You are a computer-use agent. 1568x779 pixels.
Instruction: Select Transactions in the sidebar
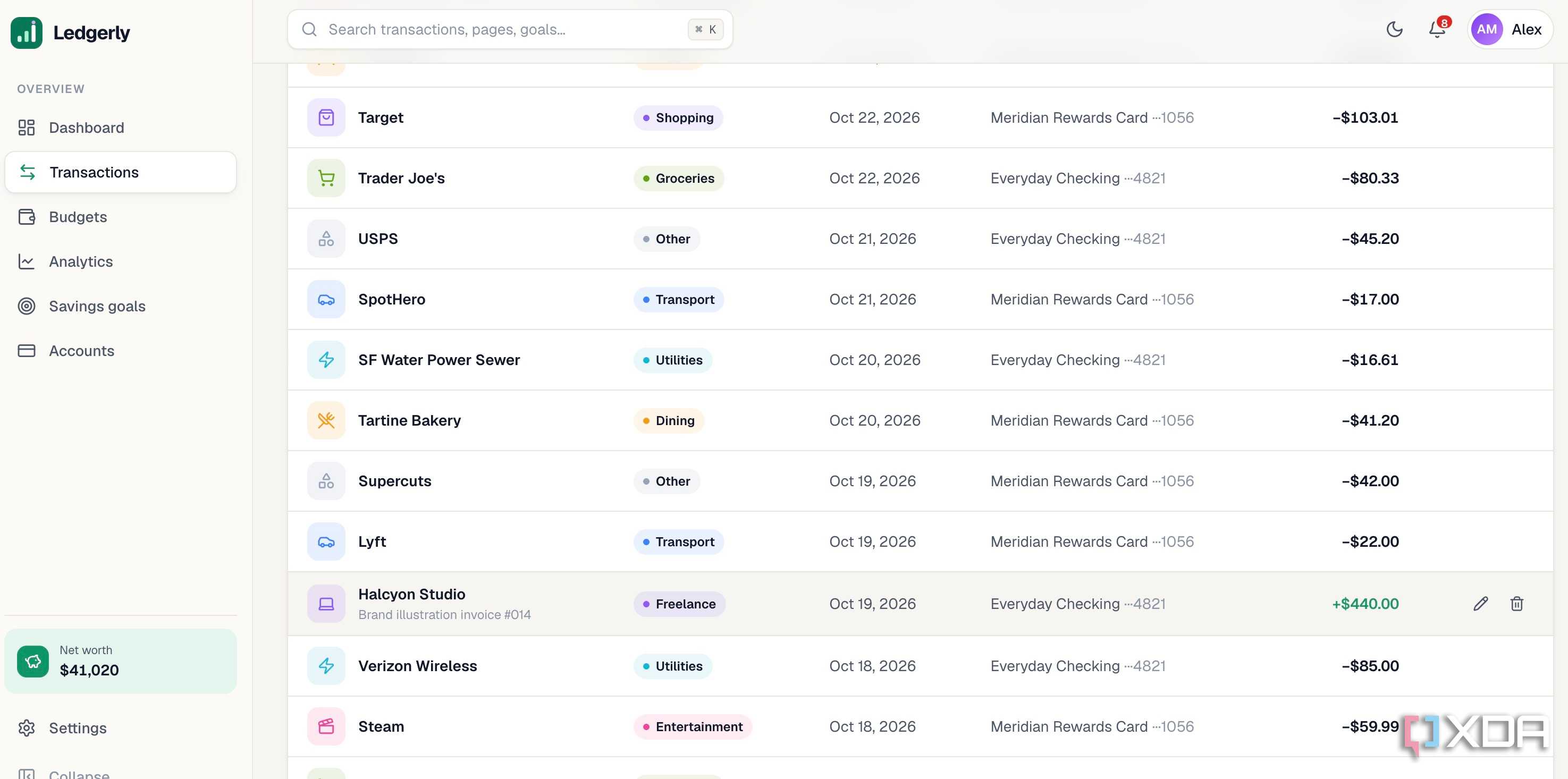pos(121,172)
